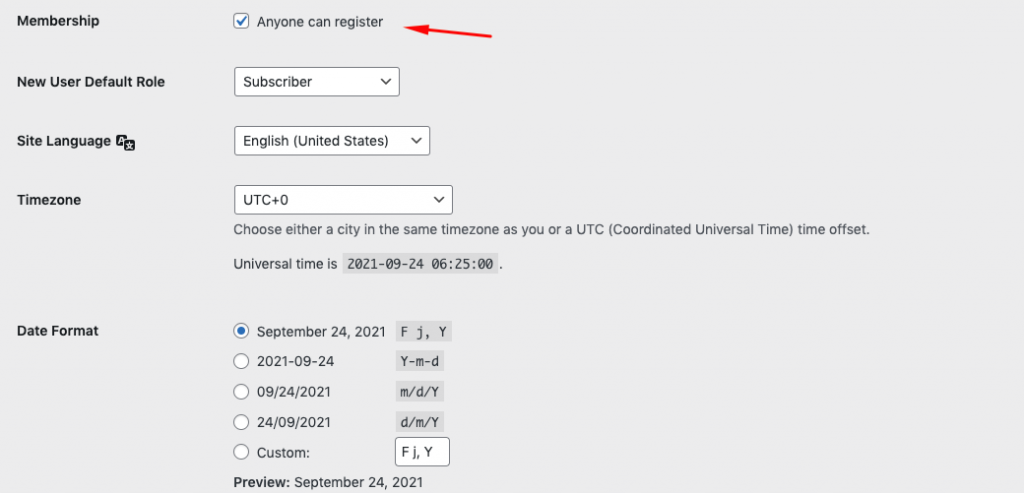The image size is (1024, 493).
Task: Click the Site Language translation icon
Action: pos(125,142)
